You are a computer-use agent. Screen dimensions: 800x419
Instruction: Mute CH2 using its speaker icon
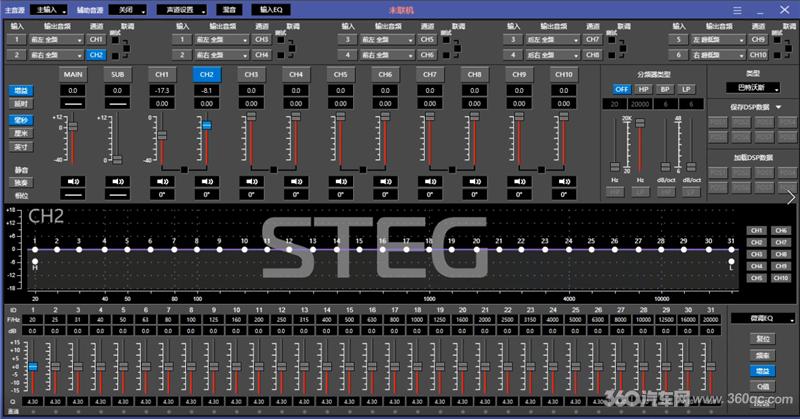point(207,181)
